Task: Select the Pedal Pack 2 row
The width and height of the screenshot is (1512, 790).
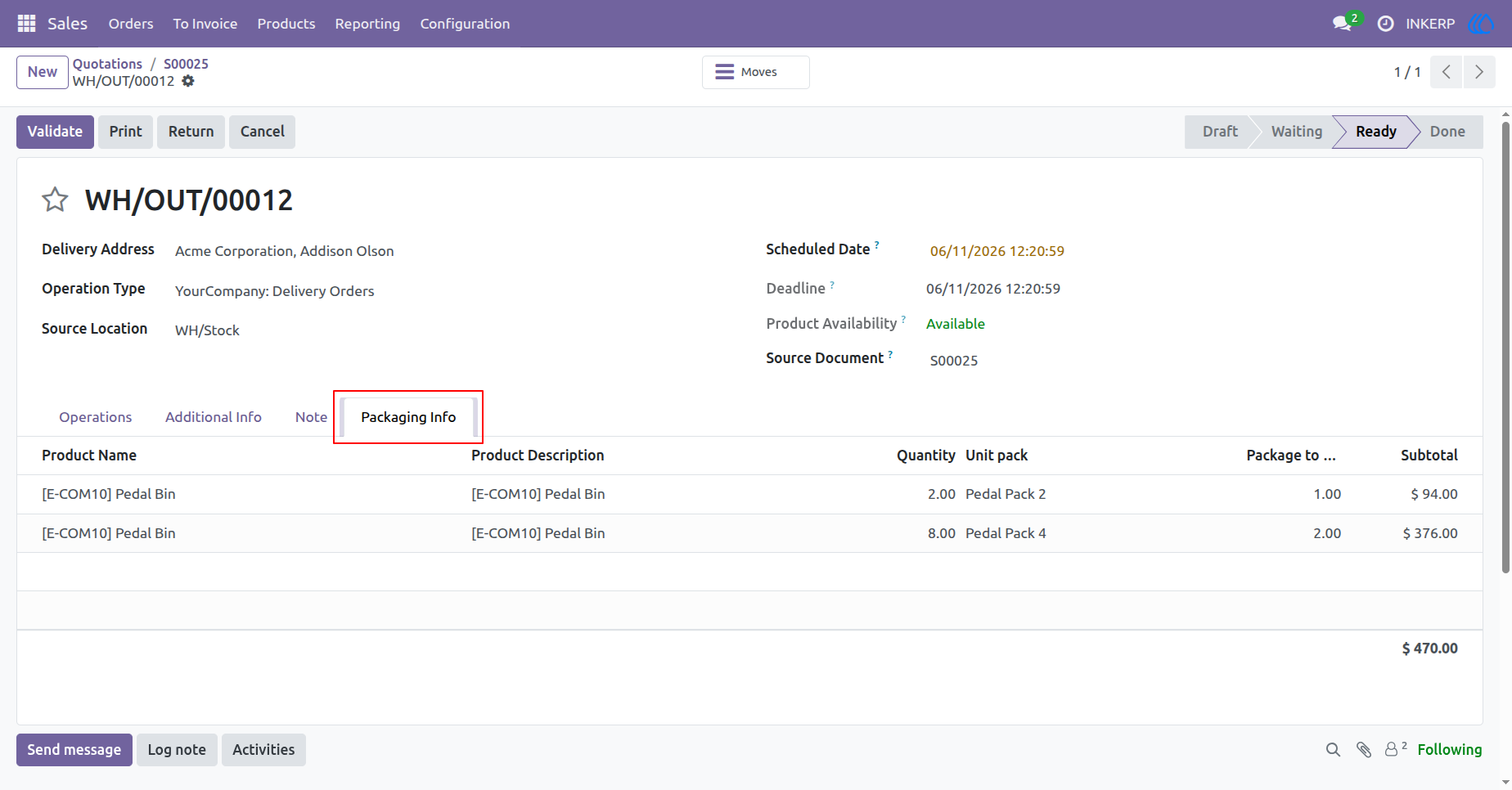Action: coord(749,494)
